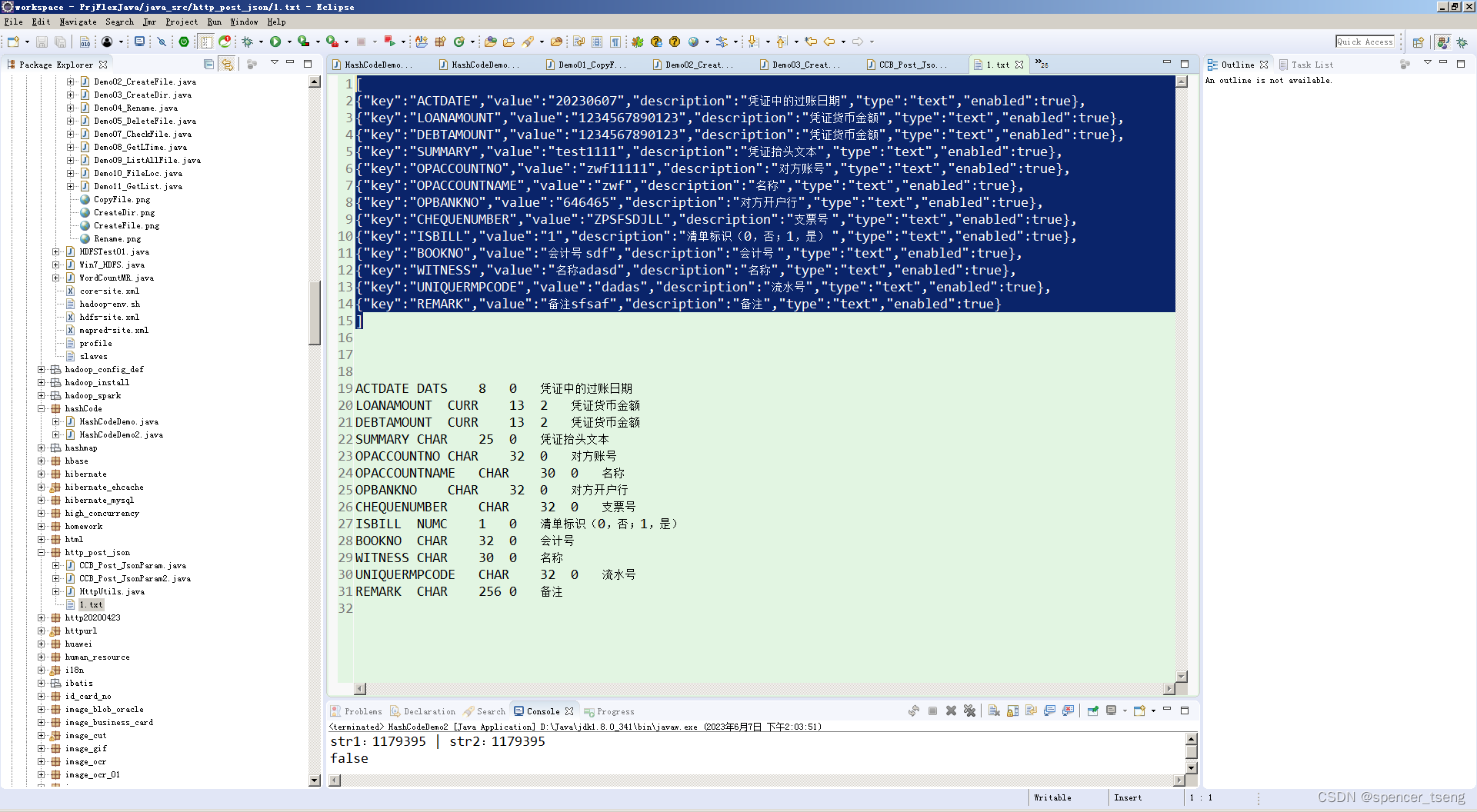Select the New Java Class toolbar icon
The width and height of the screenshot is (1477, 812).
click(x=460, y=42)
